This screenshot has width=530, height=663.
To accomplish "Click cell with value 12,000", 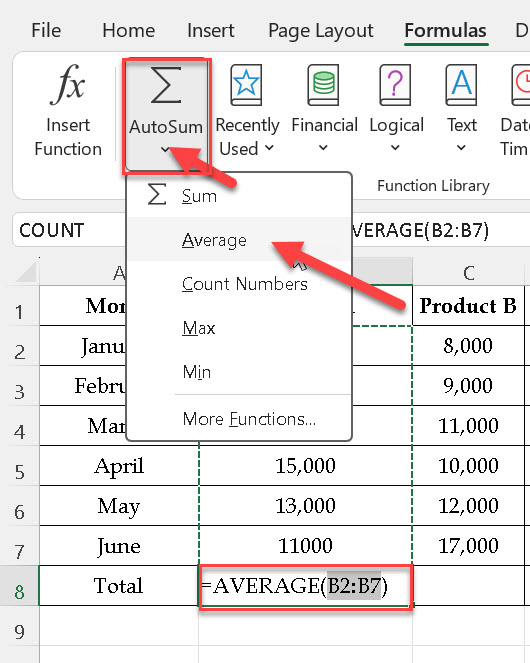I will (468, 505).
